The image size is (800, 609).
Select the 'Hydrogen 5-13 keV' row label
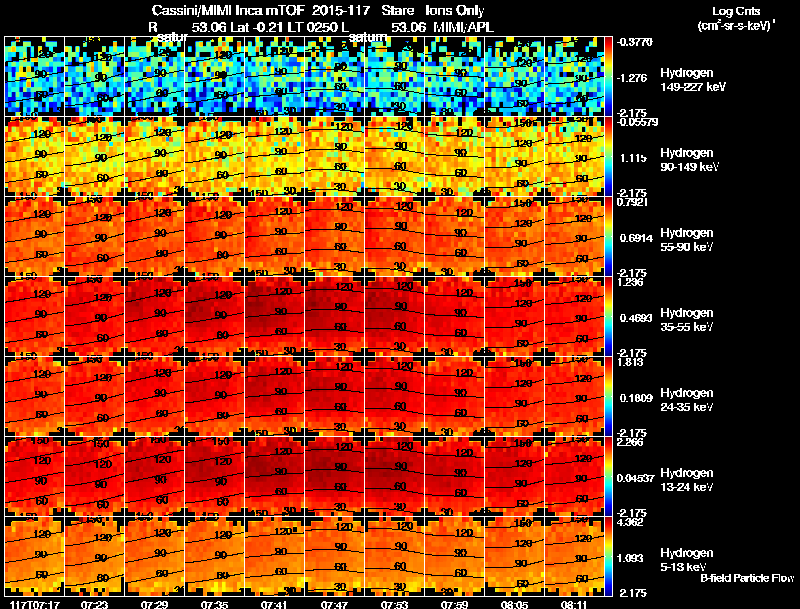point(687,560)
